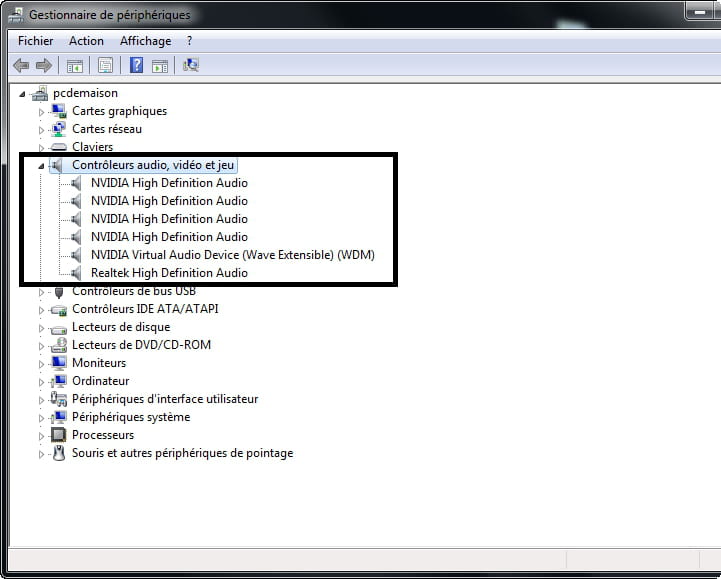Screen dimensions: 721x579
Task: Expand the Moniteurs node
Action: (x=41, y=364)
